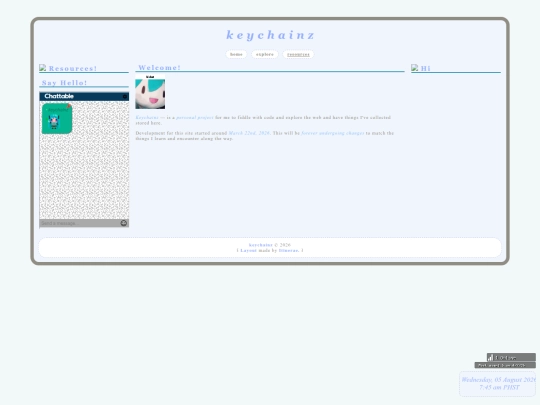Click the Chattable logo text
This screenshot has width=540, height=405.
coord(59,96)
